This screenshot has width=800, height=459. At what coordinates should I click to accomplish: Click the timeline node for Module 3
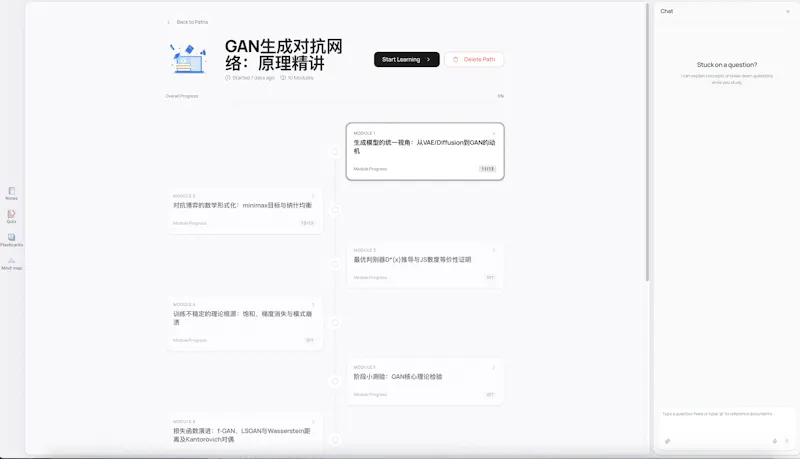335,264
